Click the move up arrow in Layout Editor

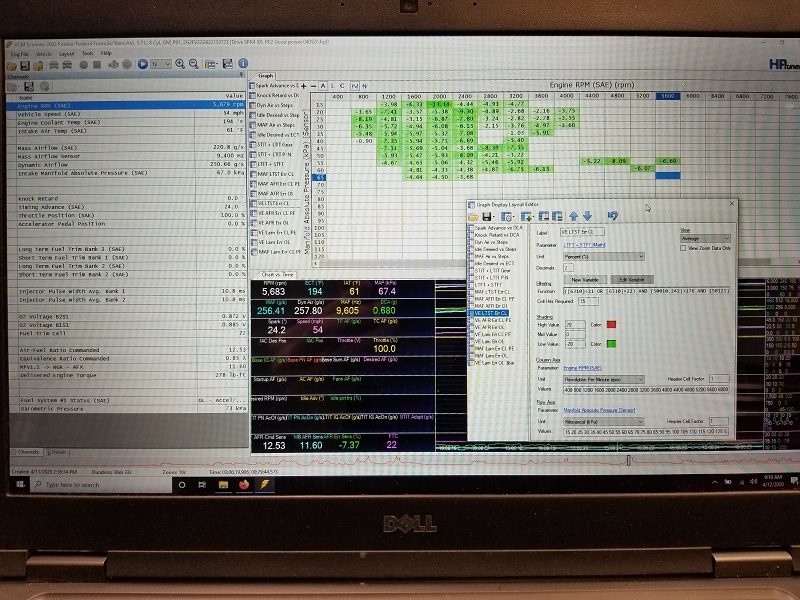[x=573, y=216]
